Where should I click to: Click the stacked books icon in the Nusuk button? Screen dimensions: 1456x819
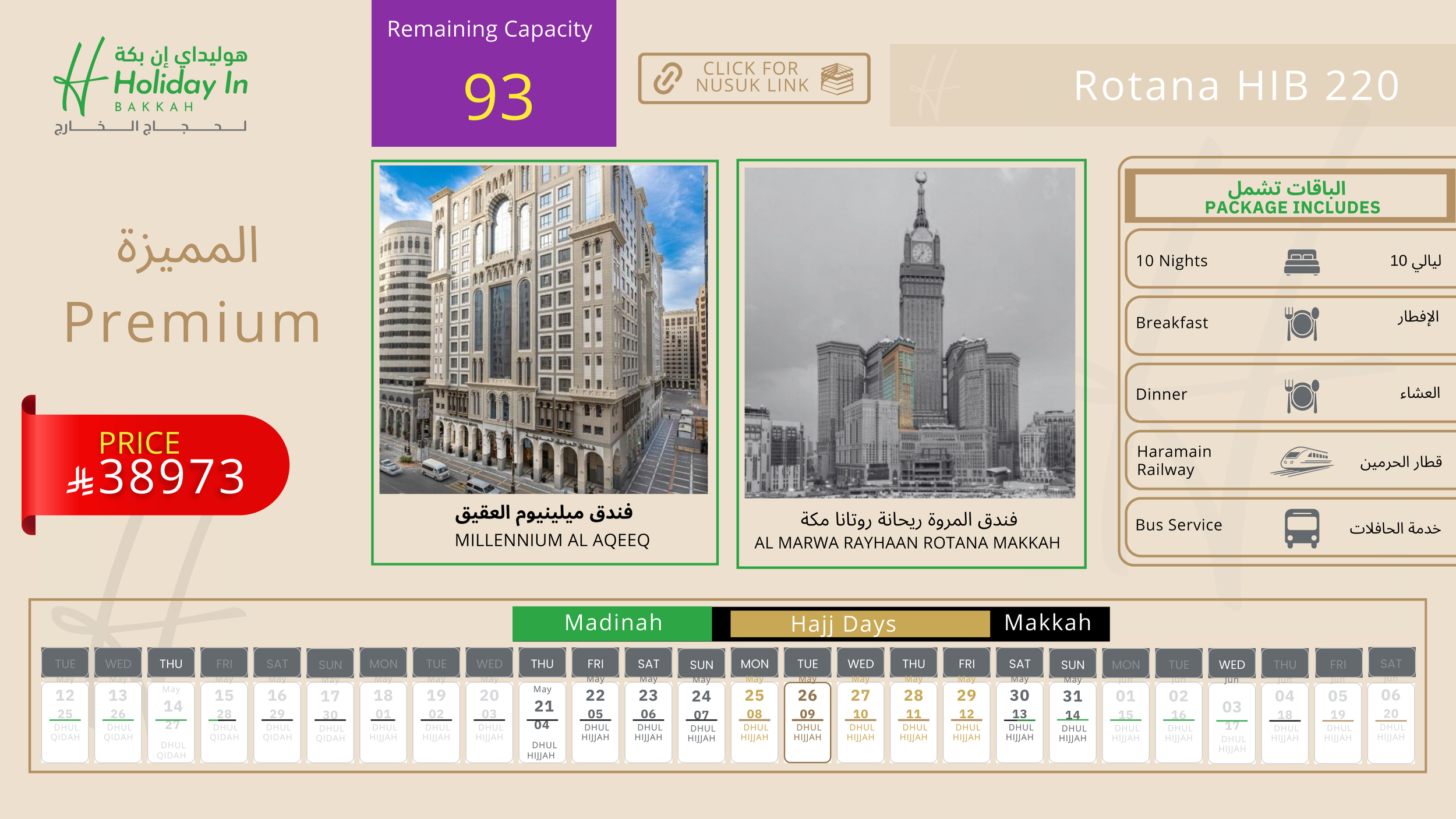[x=837, y=79]
